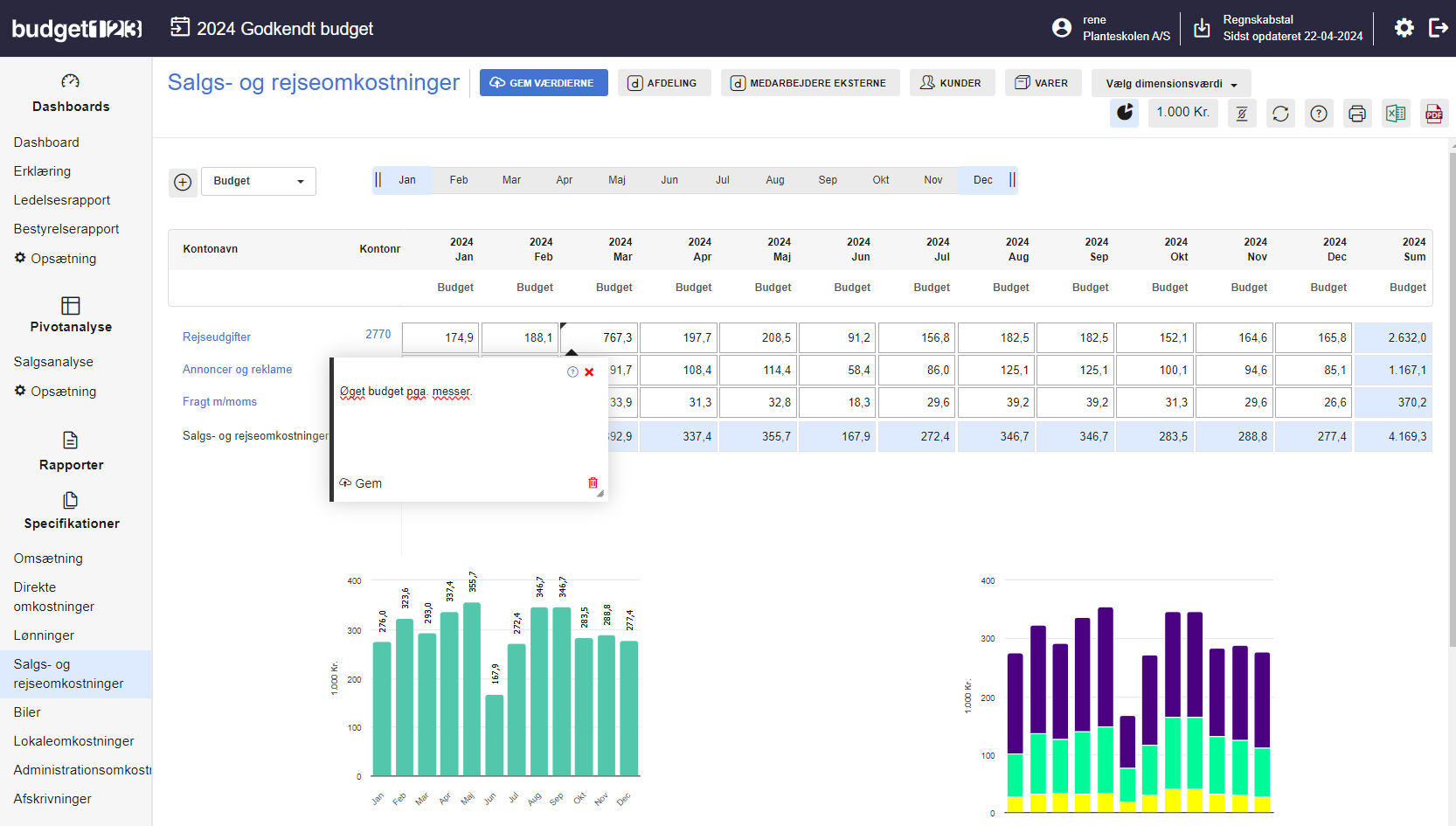1456x826 pixels.
Task: Click the logout icon in top bar
Action: 1438,28
